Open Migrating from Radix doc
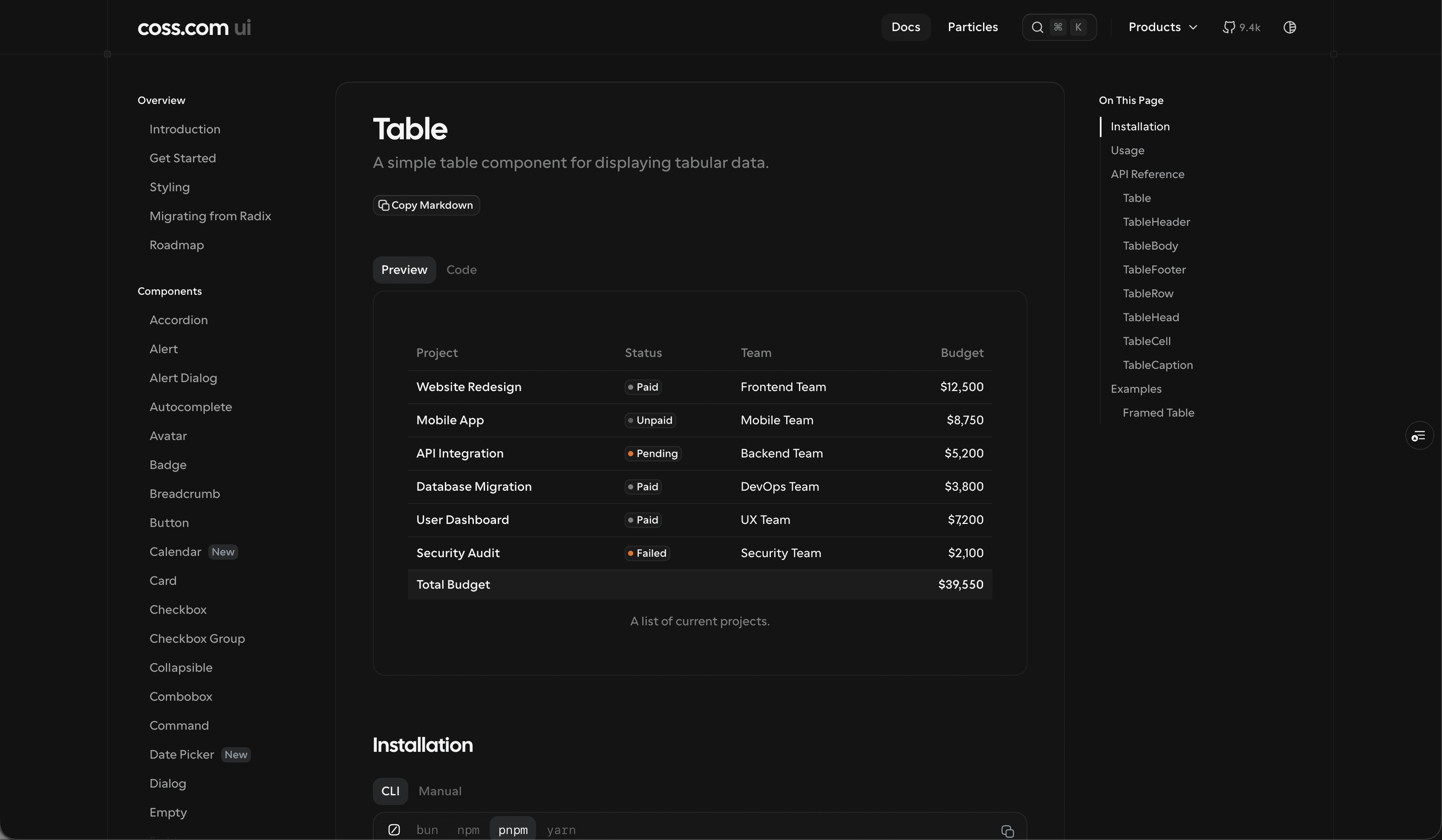1442x840 pixels. tap(210, 216)
